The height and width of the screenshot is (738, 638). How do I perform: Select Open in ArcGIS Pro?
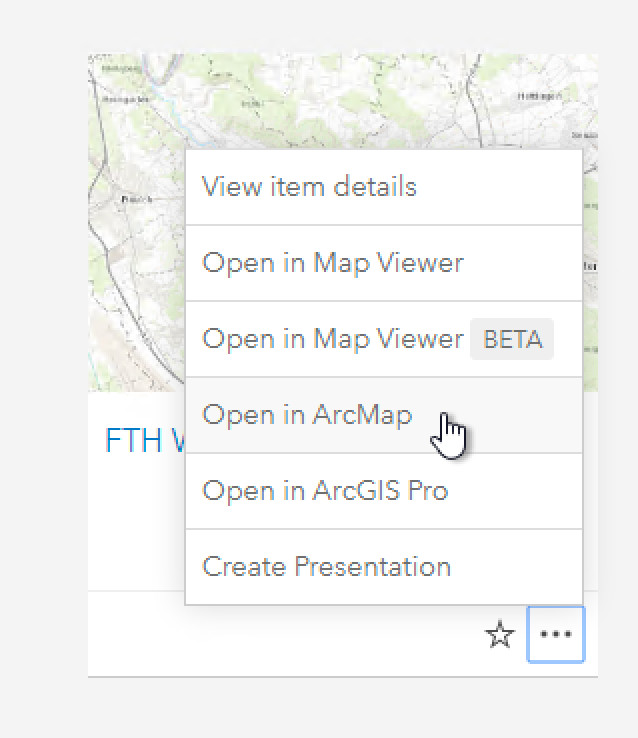pyautogui.click(x=384, y=491)
